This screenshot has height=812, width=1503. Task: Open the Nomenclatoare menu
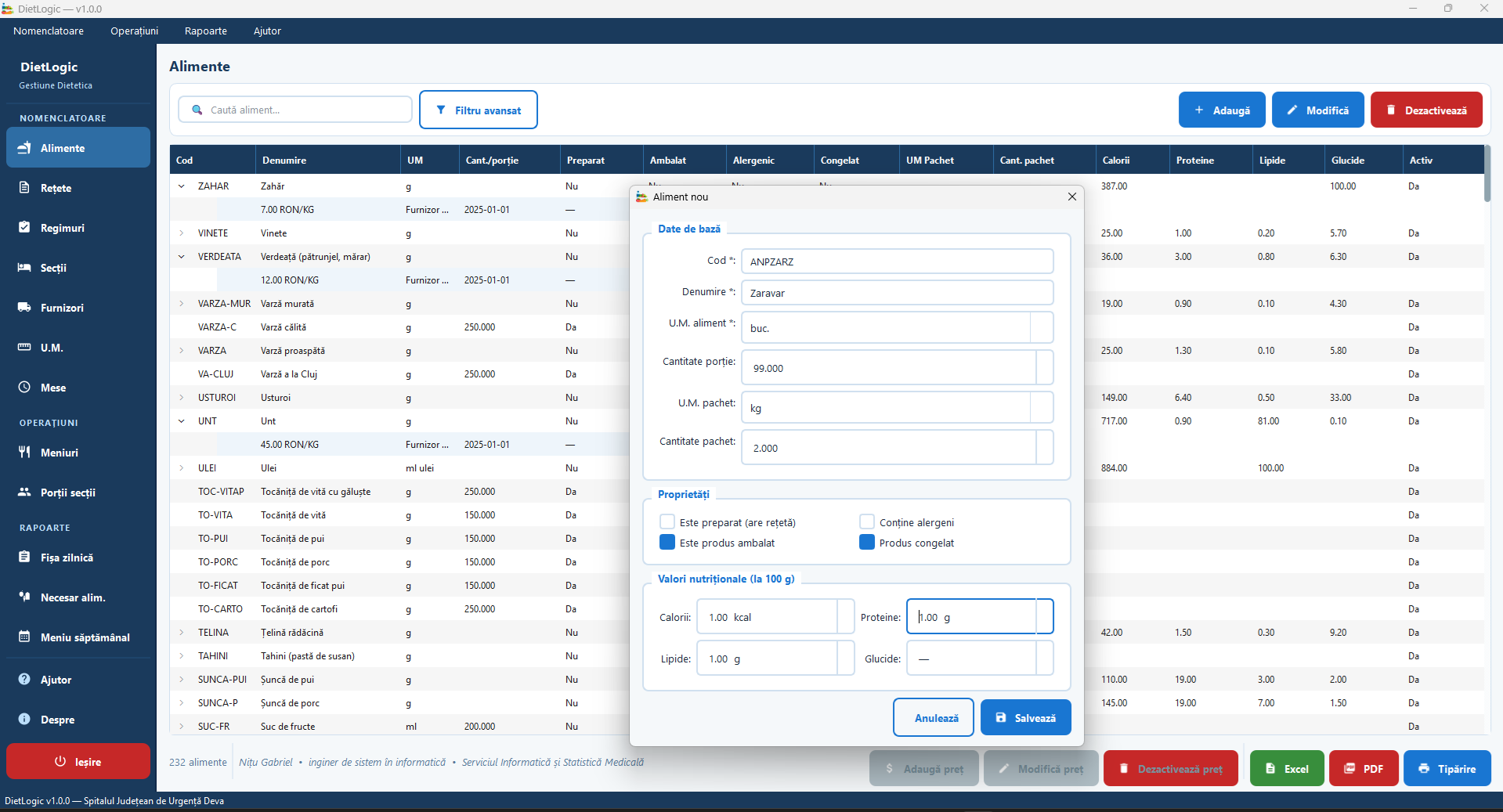tap(49, 31)
